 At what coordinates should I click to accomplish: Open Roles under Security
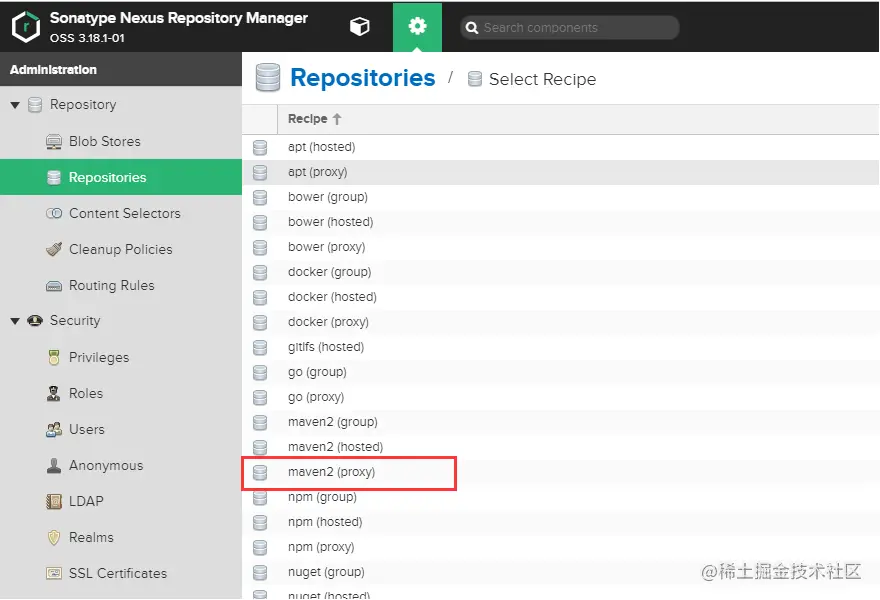pyautogui.click(x=121, y=393)
